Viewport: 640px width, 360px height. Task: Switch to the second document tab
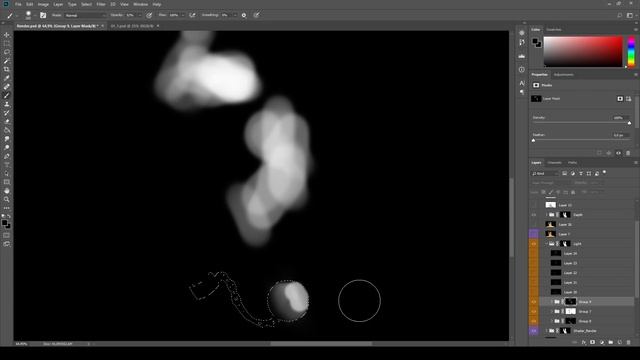[132, 26]
